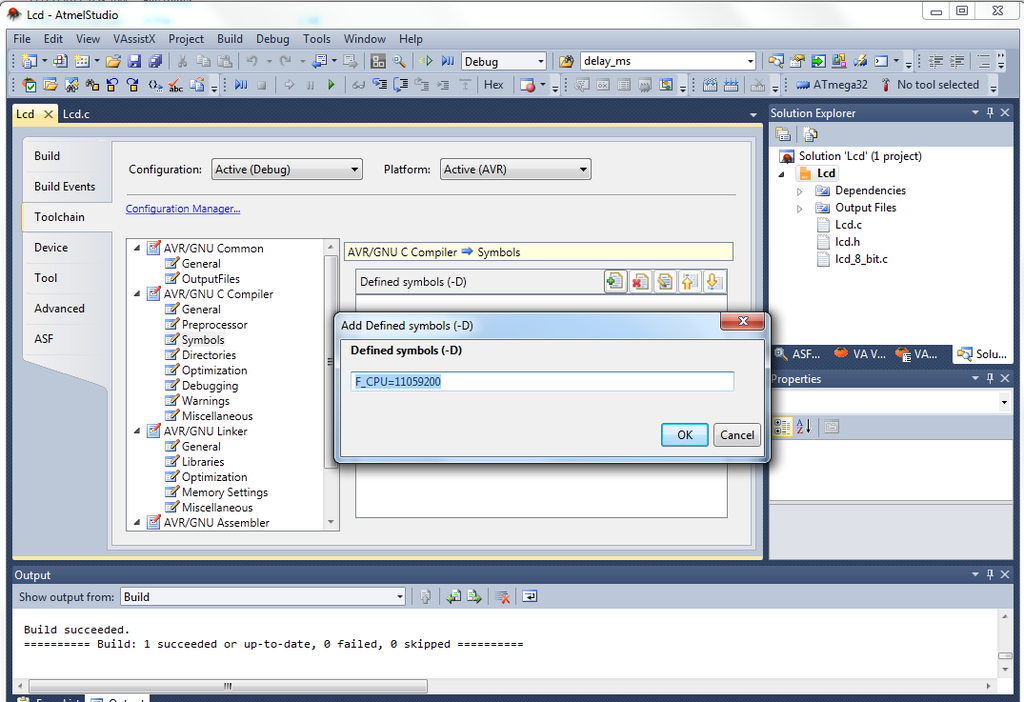Select the Device tab in project properties

[51, 247]
